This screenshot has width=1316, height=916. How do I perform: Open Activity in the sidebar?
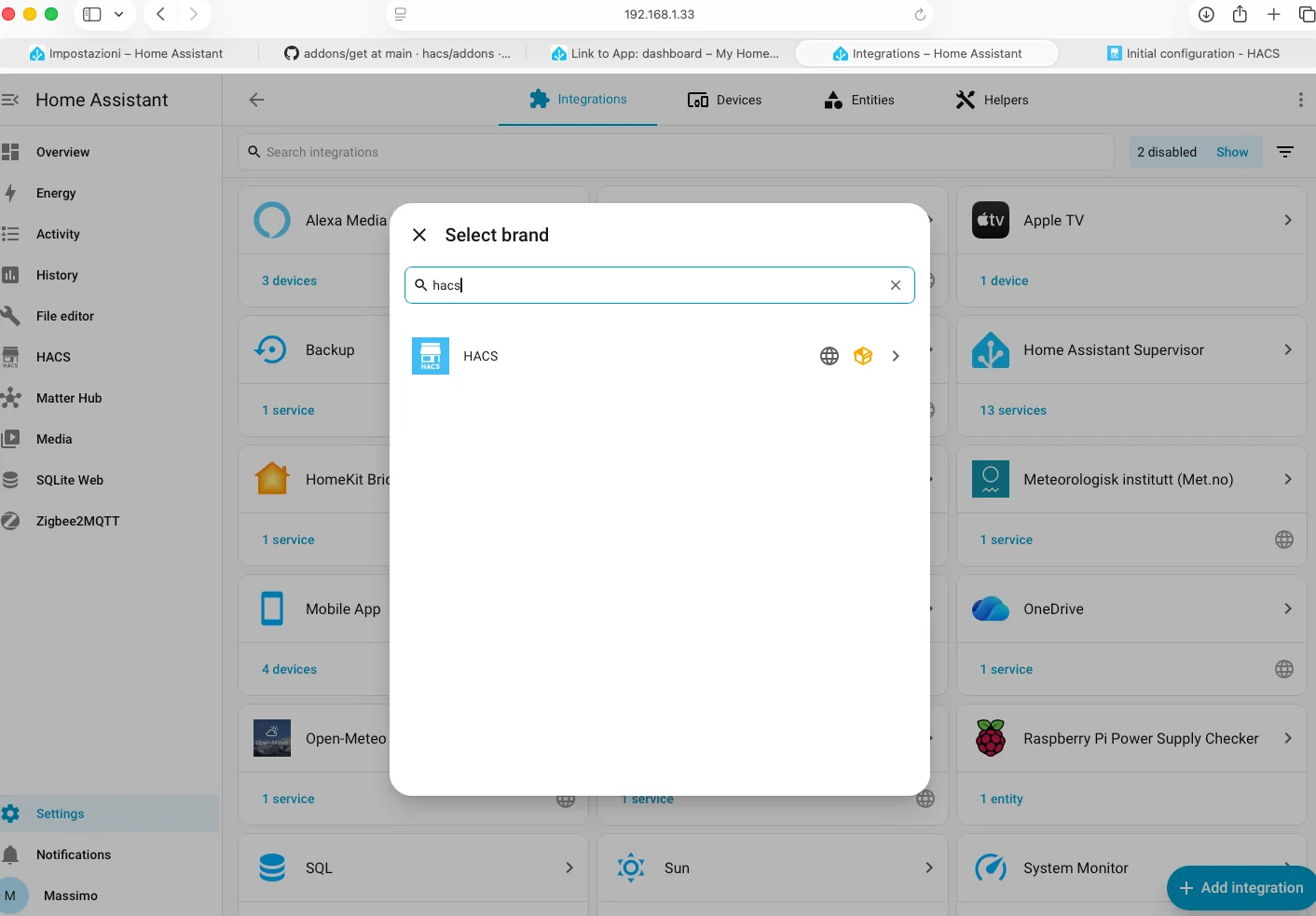point(110,234)
